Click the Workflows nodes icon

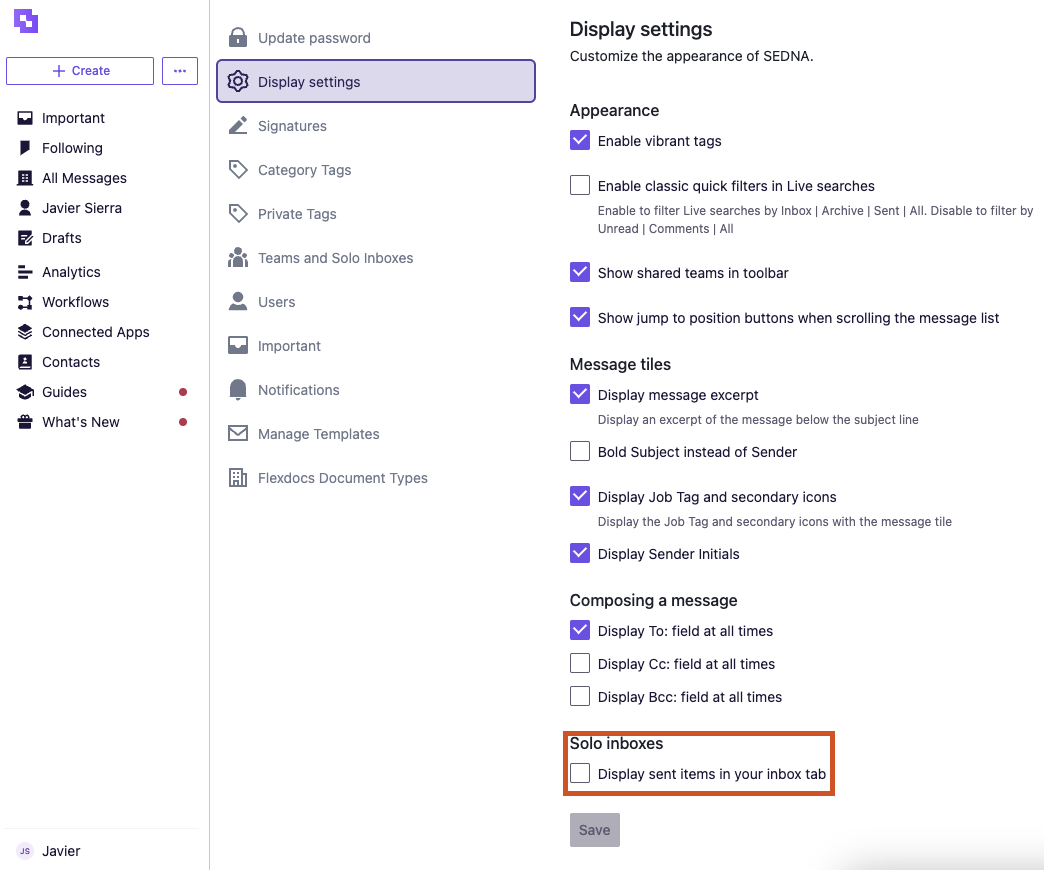25,302
